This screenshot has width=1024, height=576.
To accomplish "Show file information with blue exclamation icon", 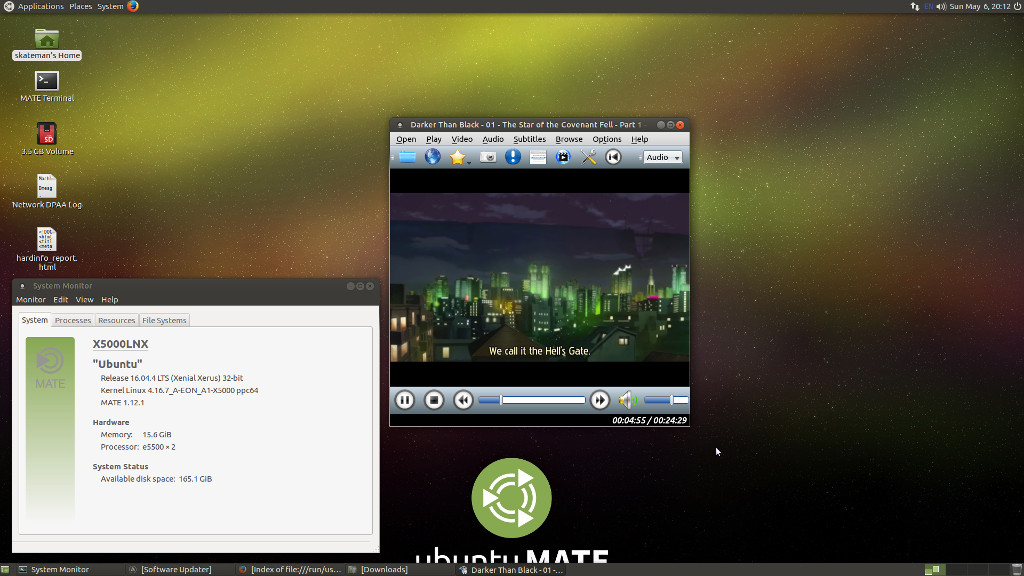I will pos(513,157).
